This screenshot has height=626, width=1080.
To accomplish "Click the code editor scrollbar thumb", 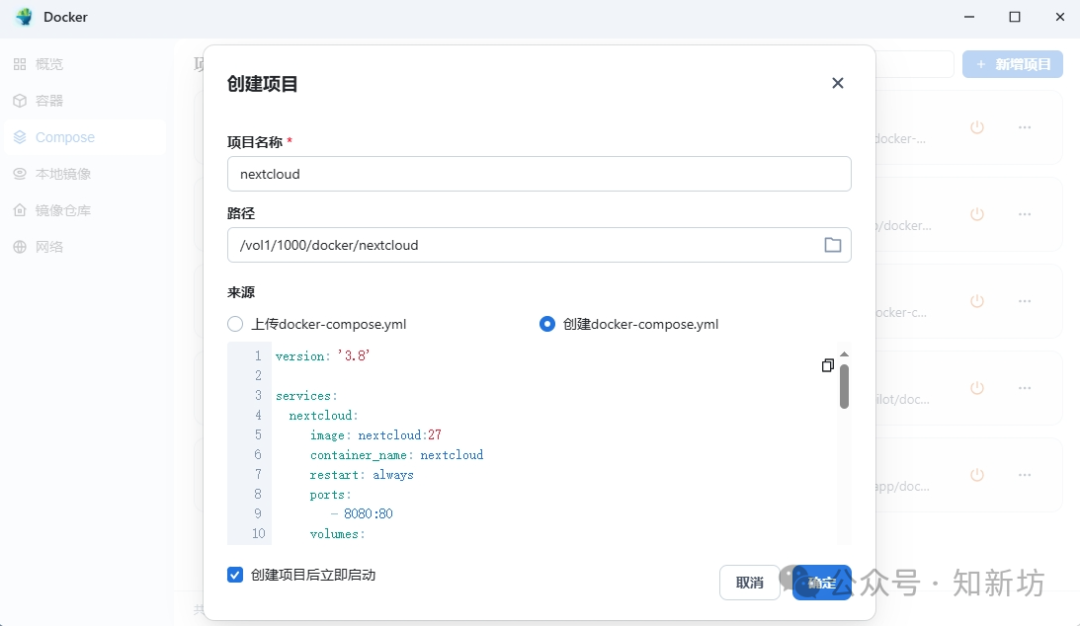I will (844, 386).
